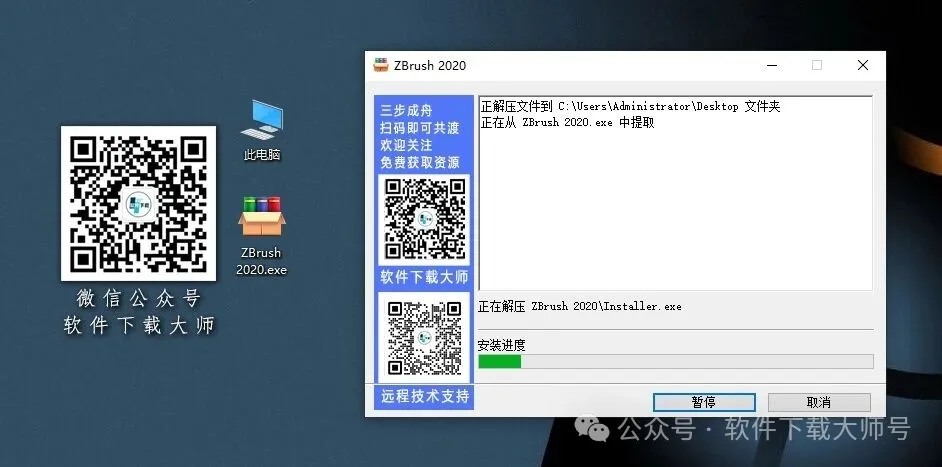942x467 pixels.
Task: Click the 扫码即可共渡 sidebar text
Action: (x=420, y=128)
